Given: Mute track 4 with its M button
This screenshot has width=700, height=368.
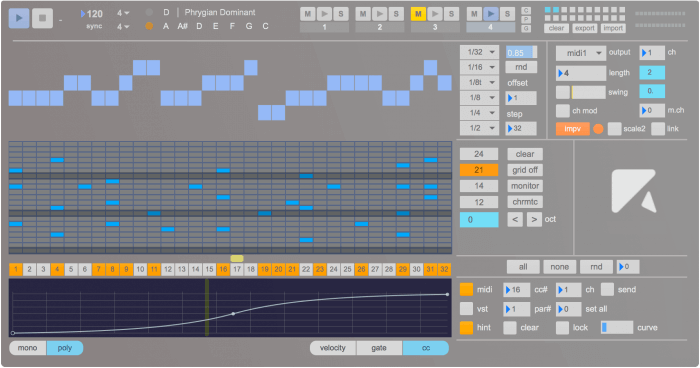Looking at the screenshot, I should click(474, 14).
